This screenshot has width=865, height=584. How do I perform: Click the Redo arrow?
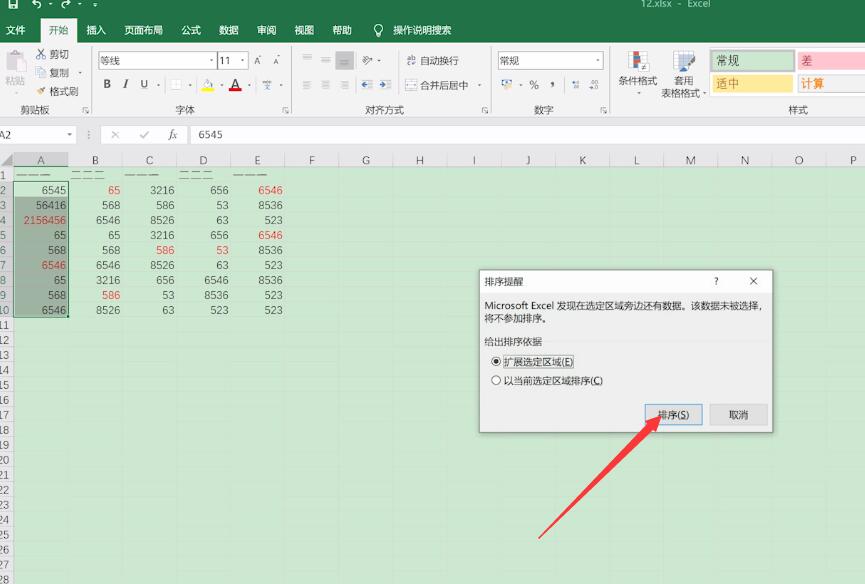66,4
